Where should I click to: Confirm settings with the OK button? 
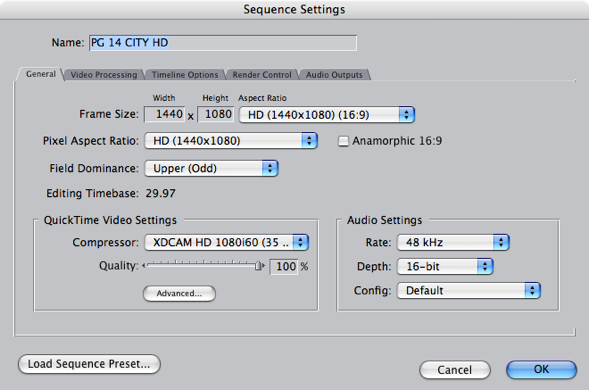pos(541,370)
